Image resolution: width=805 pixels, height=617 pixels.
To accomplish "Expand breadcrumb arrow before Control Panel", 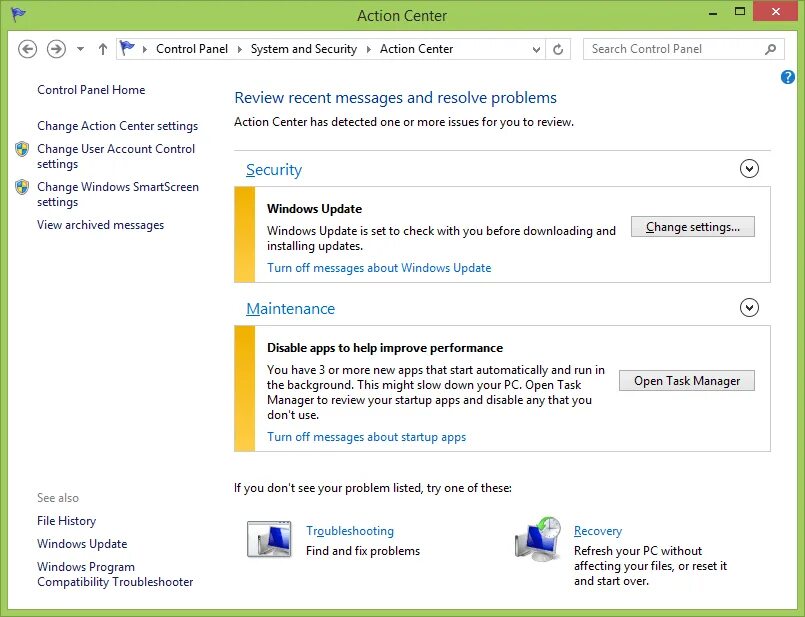I will click(145, 49).
